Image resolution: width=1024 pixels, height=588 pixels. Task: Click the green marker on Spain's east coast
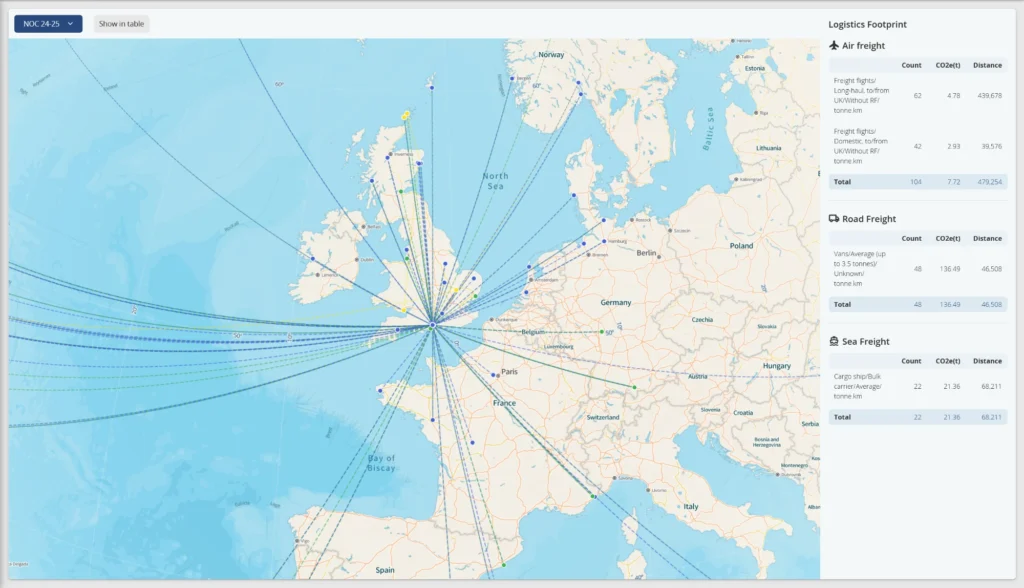click(504, 565)
